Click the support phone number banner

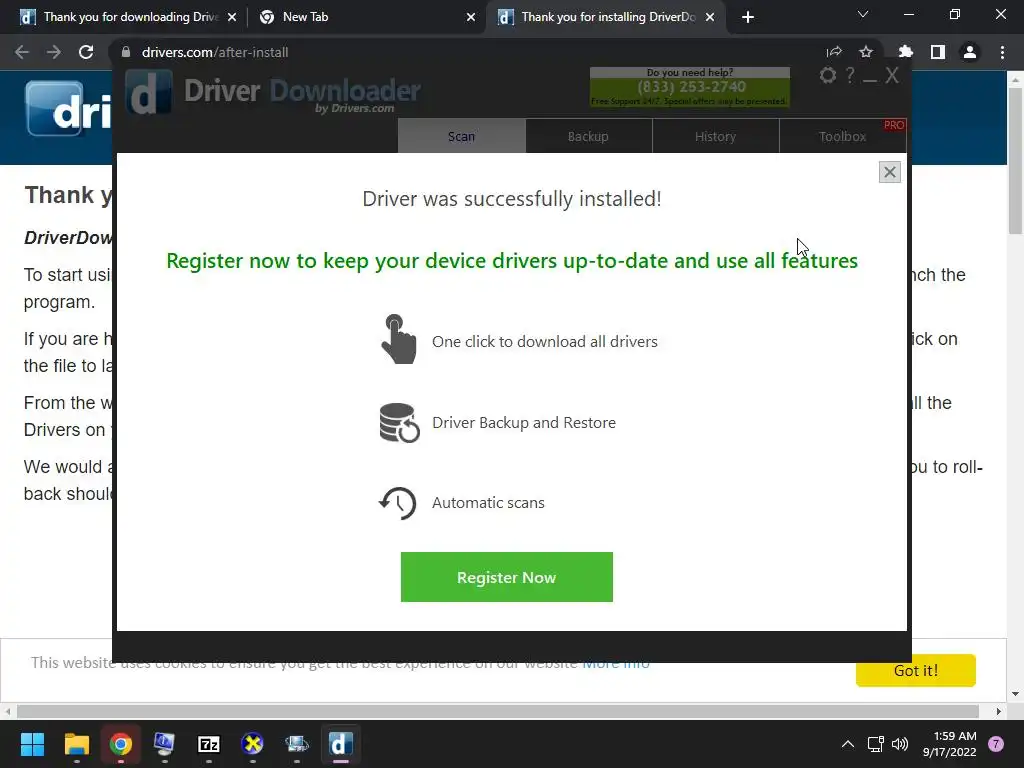point(690,87)
